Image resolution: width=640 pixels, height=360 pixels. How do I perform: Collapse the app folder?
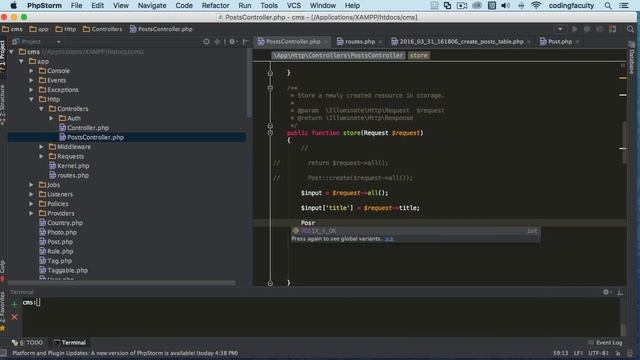tap(21, 61)
